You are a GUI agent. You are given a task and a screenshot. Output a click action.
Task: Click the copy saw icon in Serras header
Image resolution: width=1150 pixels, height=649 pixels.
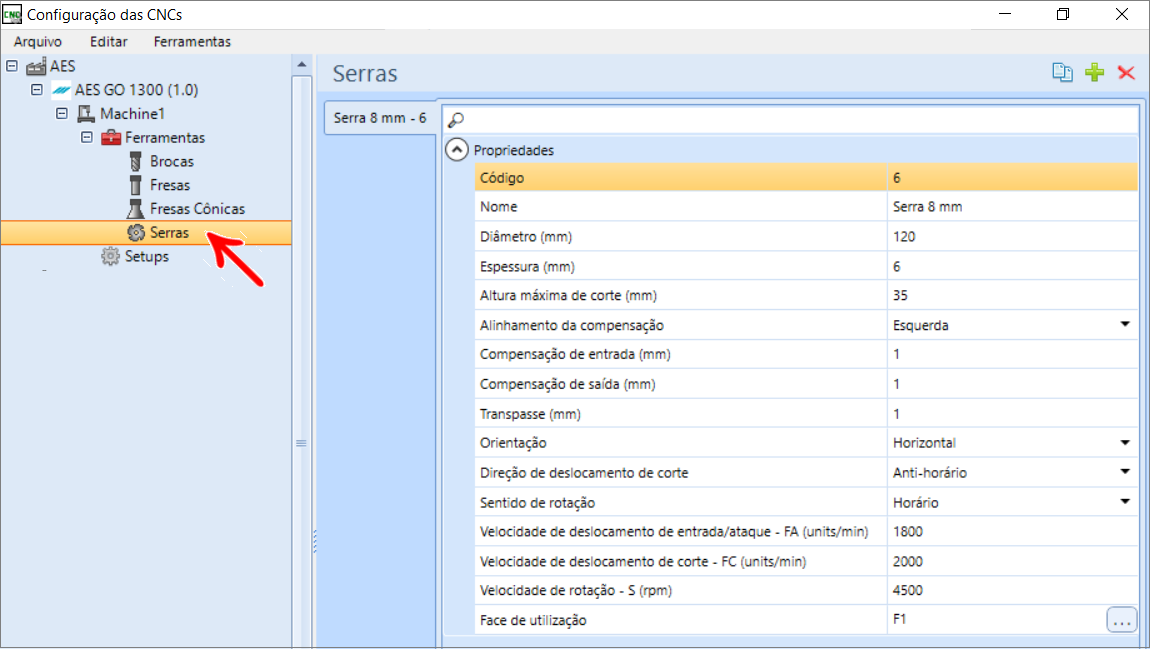point(1062,72)
